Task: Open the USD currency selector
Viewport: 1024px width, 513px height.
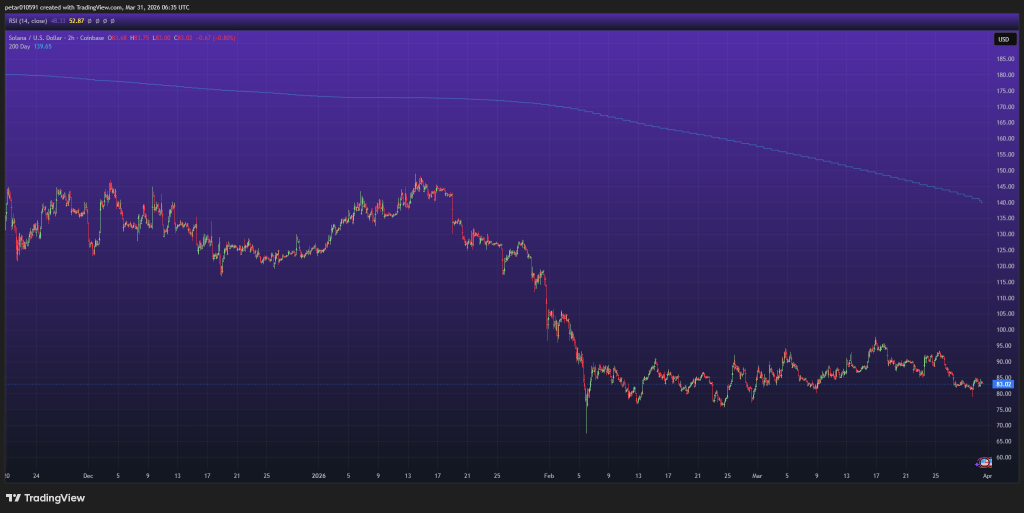Action: pyautogui.click(x=1004, y=39)
